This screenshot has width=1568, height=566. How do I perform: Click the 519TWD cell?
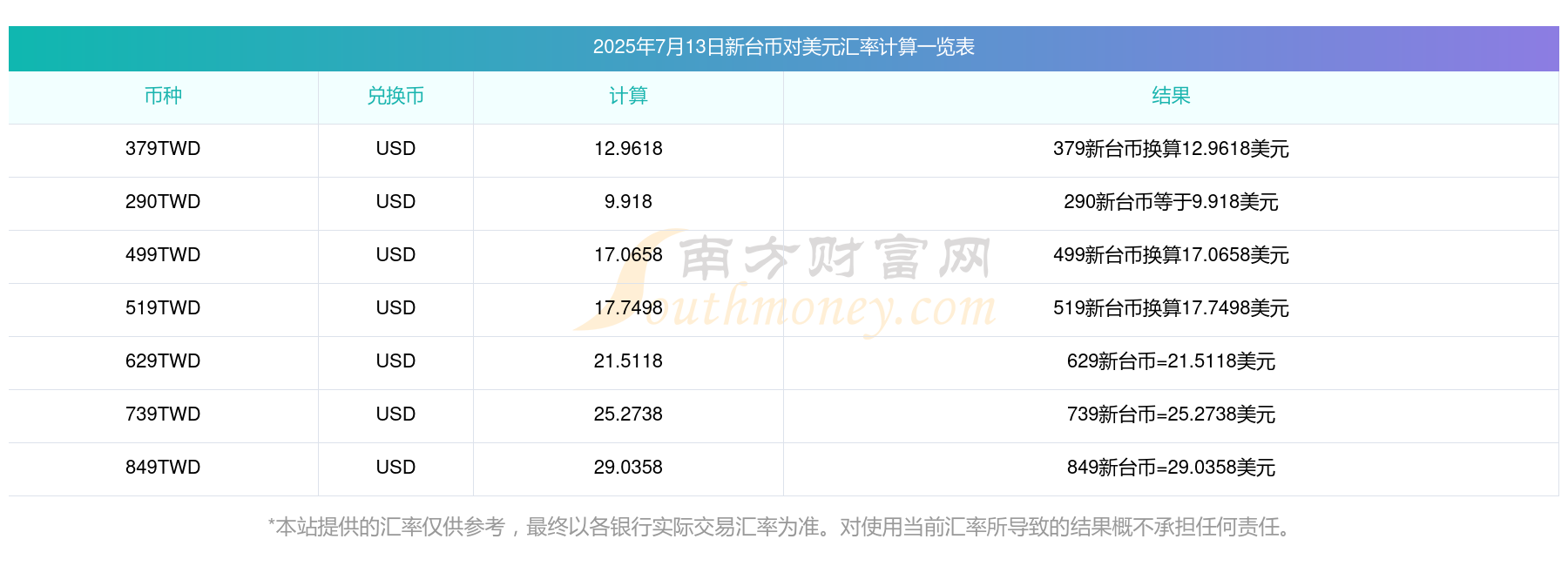click(163, 308)
